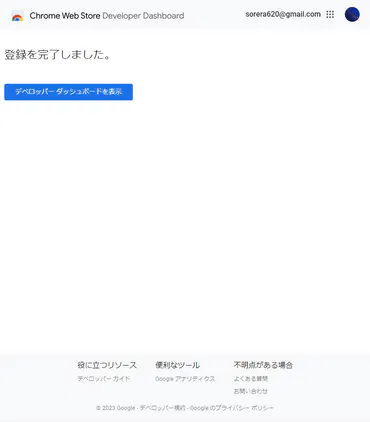This screenshot has width=370, height=422.
Task: Open the お問い合わせ footer link
Action: pyautogui.click(x=251, y=391)
